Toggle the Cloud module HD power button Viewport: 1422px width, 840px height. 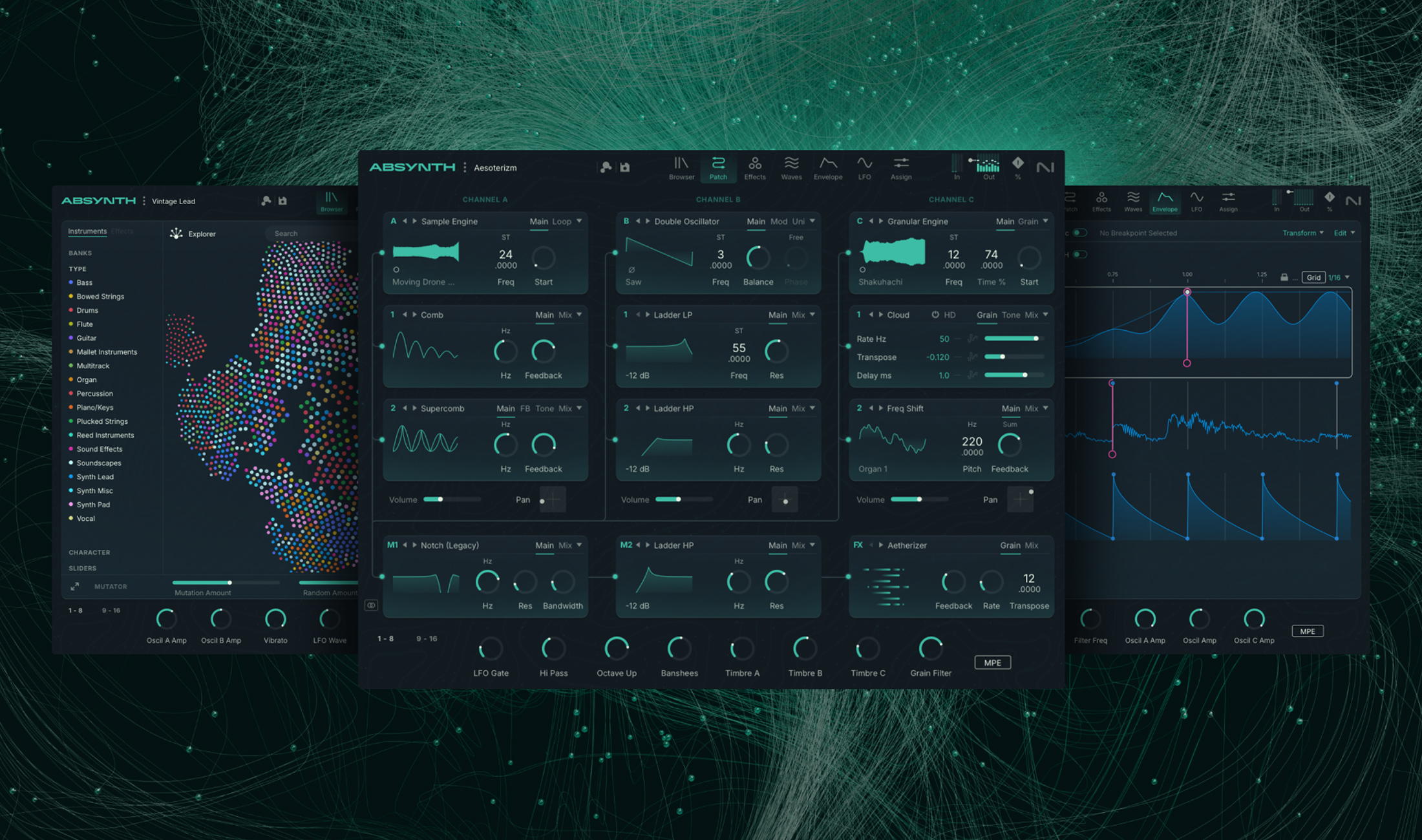click(x=935, y=315)
